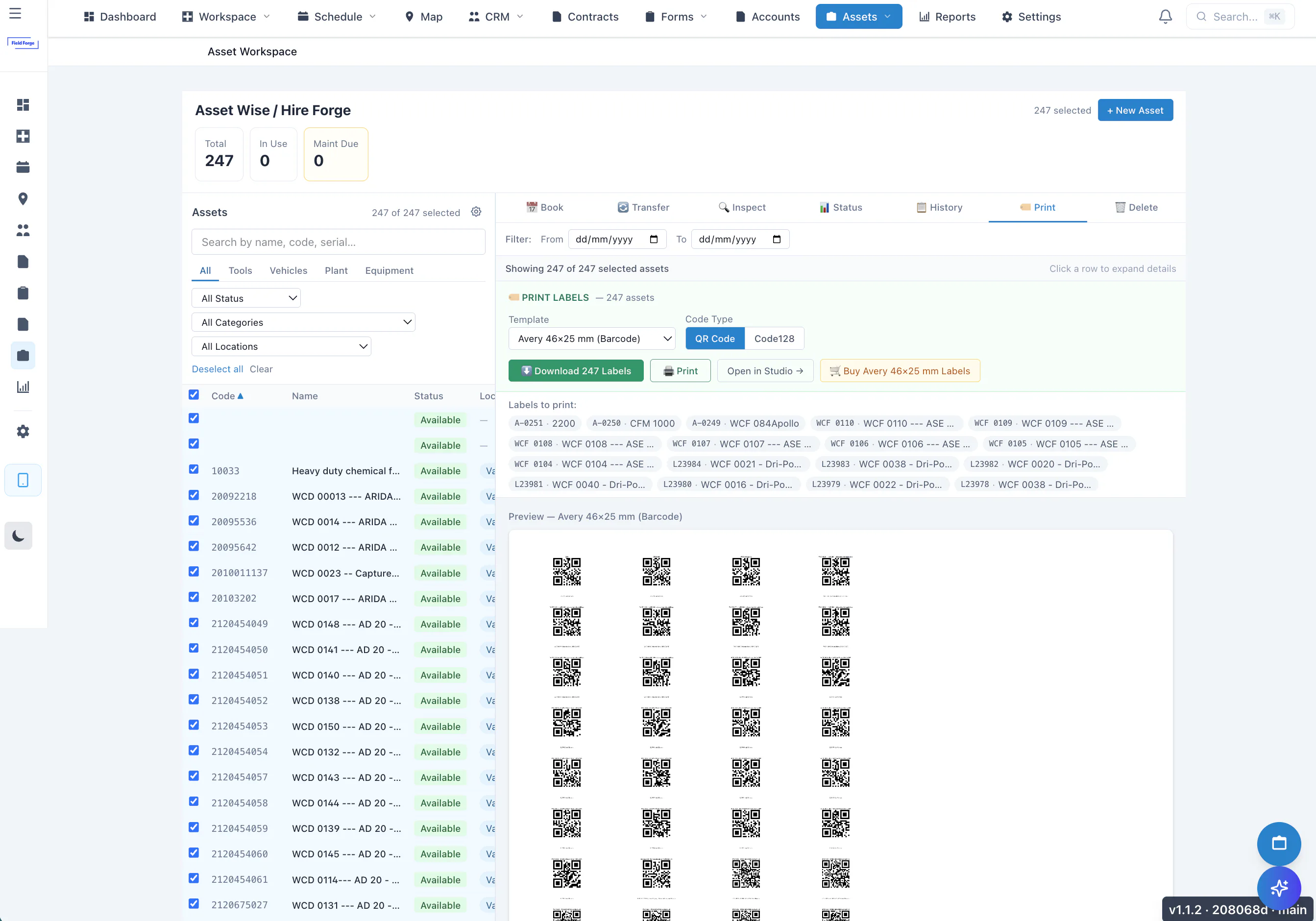Sort by Code column header
1316x921 pixels.
[227, 396]
